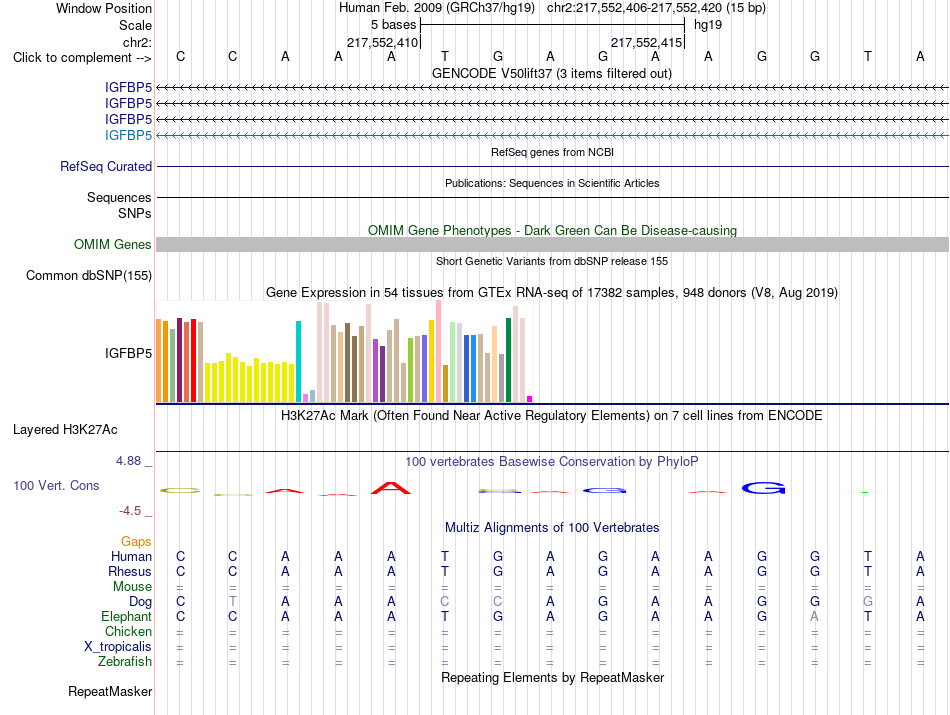Open the GENCODE V50lift37 track title
This screenshot has width=950, height=715.
coord(552,73)
